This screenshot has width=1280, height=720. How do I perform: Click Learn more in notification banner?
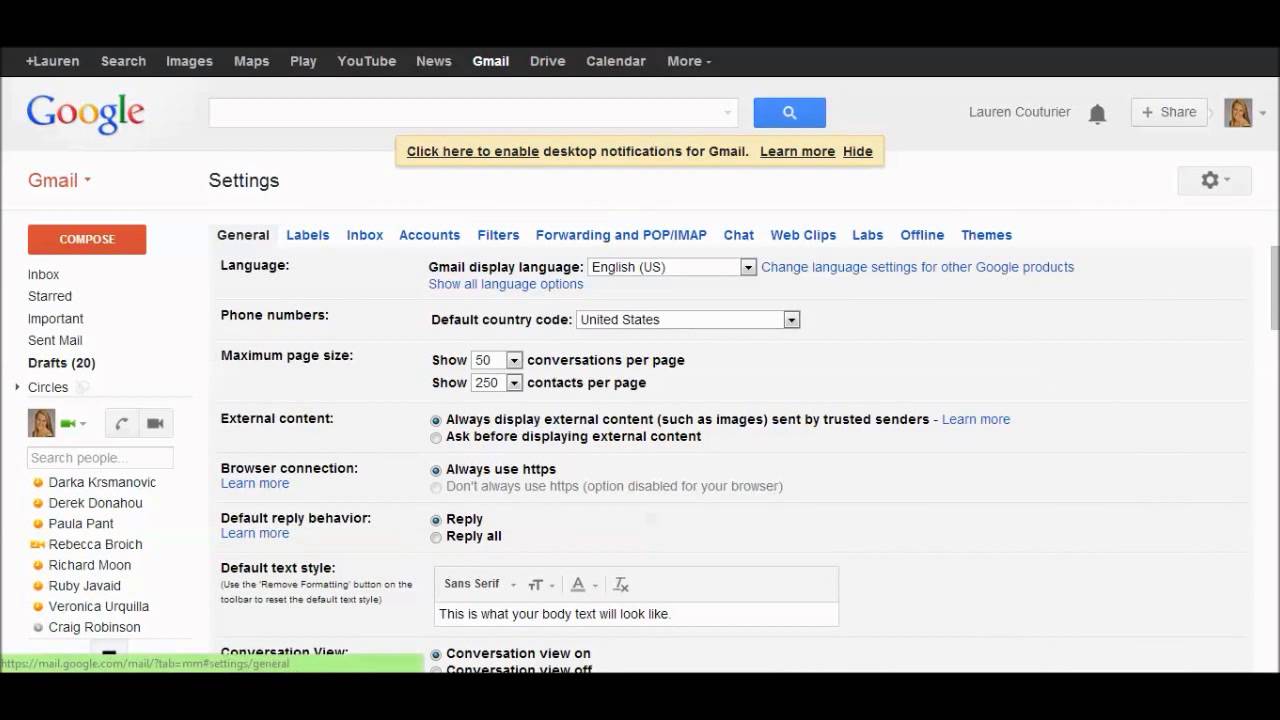coord(797,152)
